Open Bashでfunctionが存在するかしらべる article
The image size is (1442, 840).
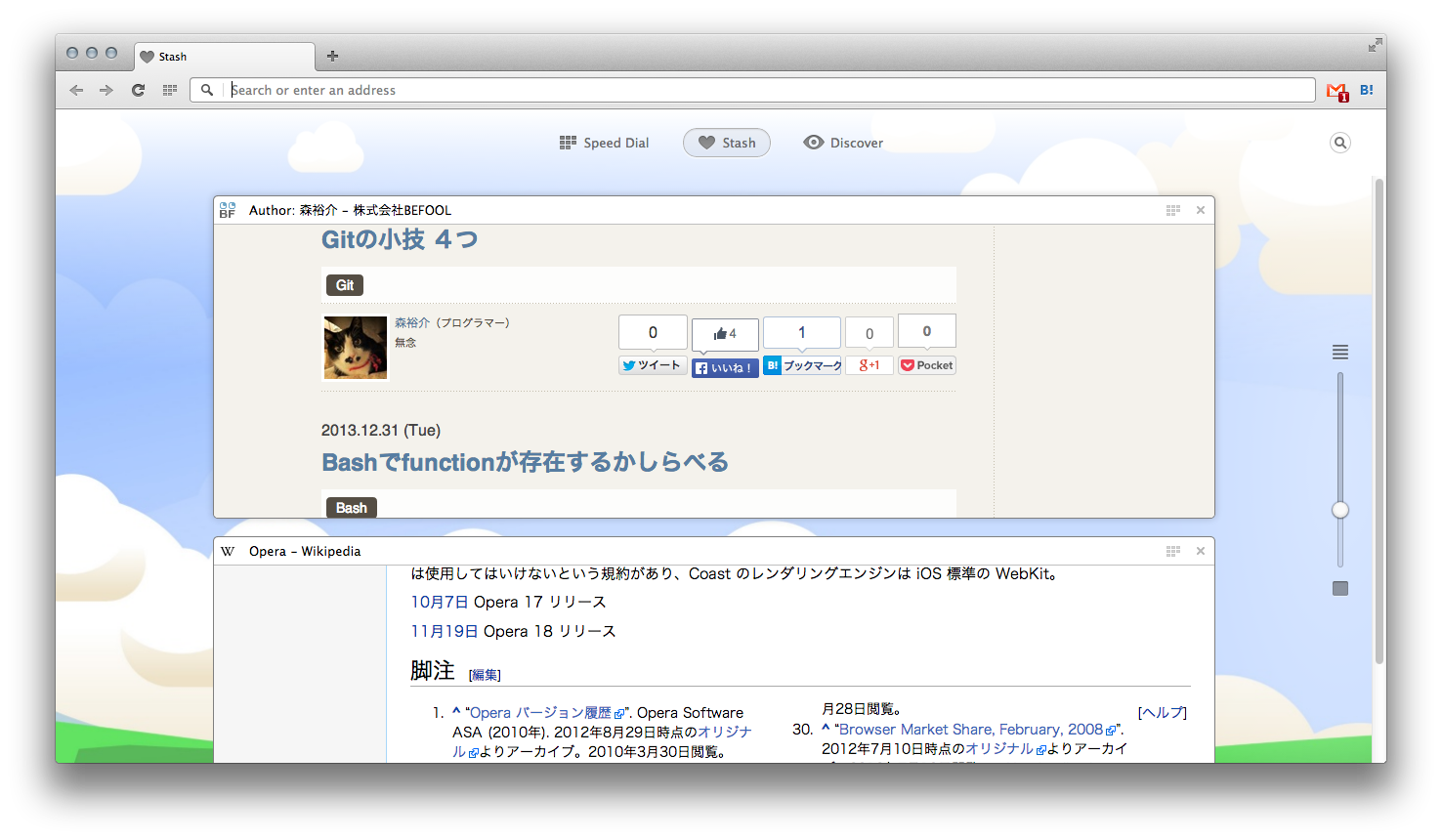point(526,462)
